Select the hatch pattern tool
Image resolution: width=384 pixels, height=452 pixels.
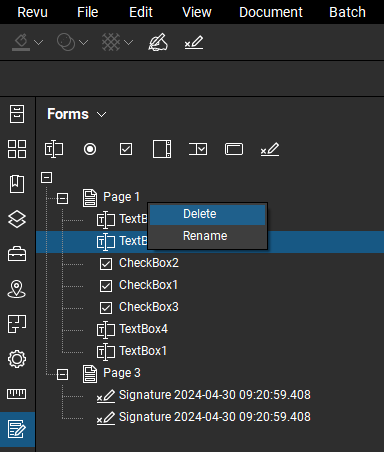111,42
